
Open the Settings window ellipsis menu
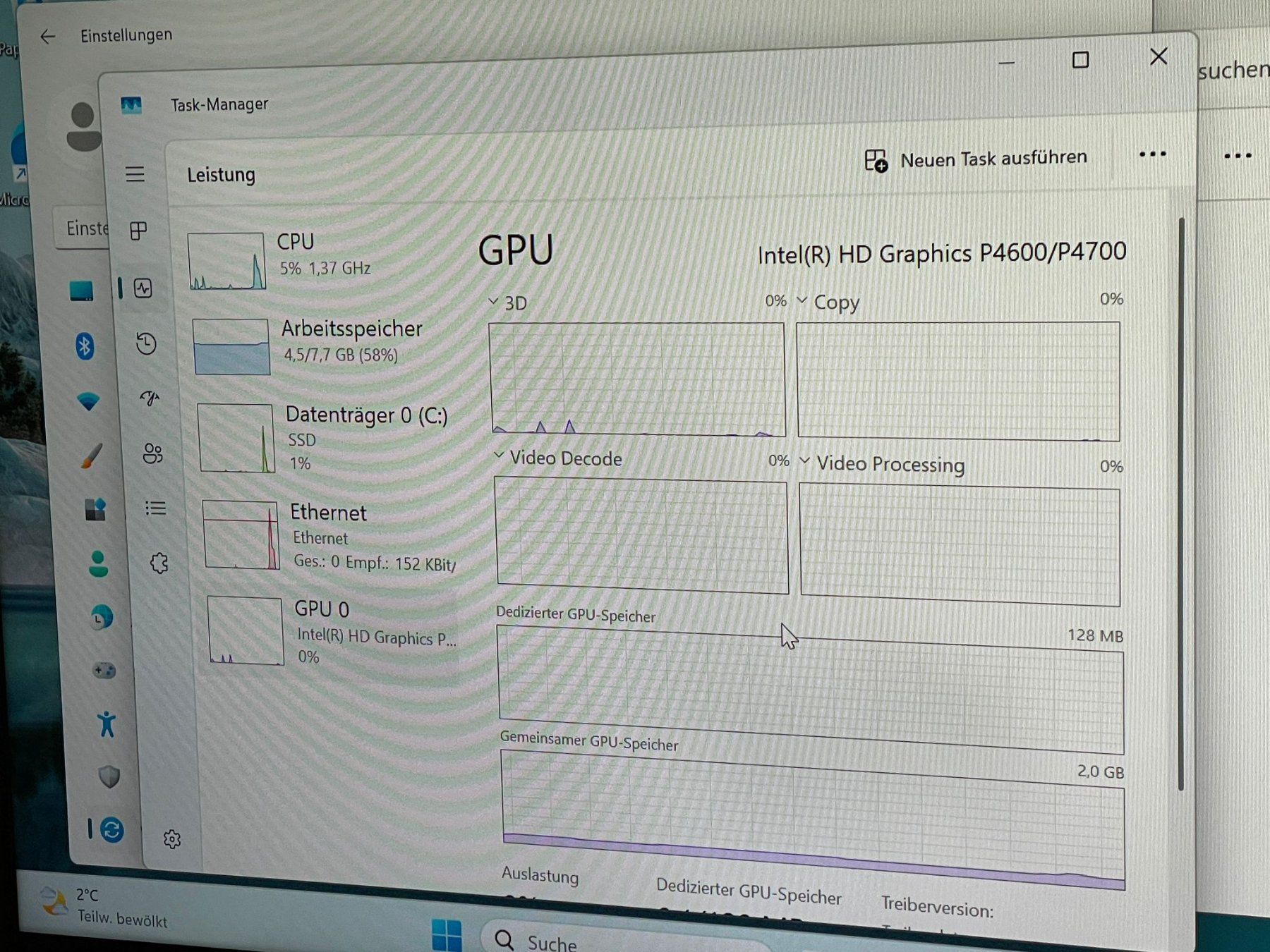pyautogui.click(x=1238, y=156)
